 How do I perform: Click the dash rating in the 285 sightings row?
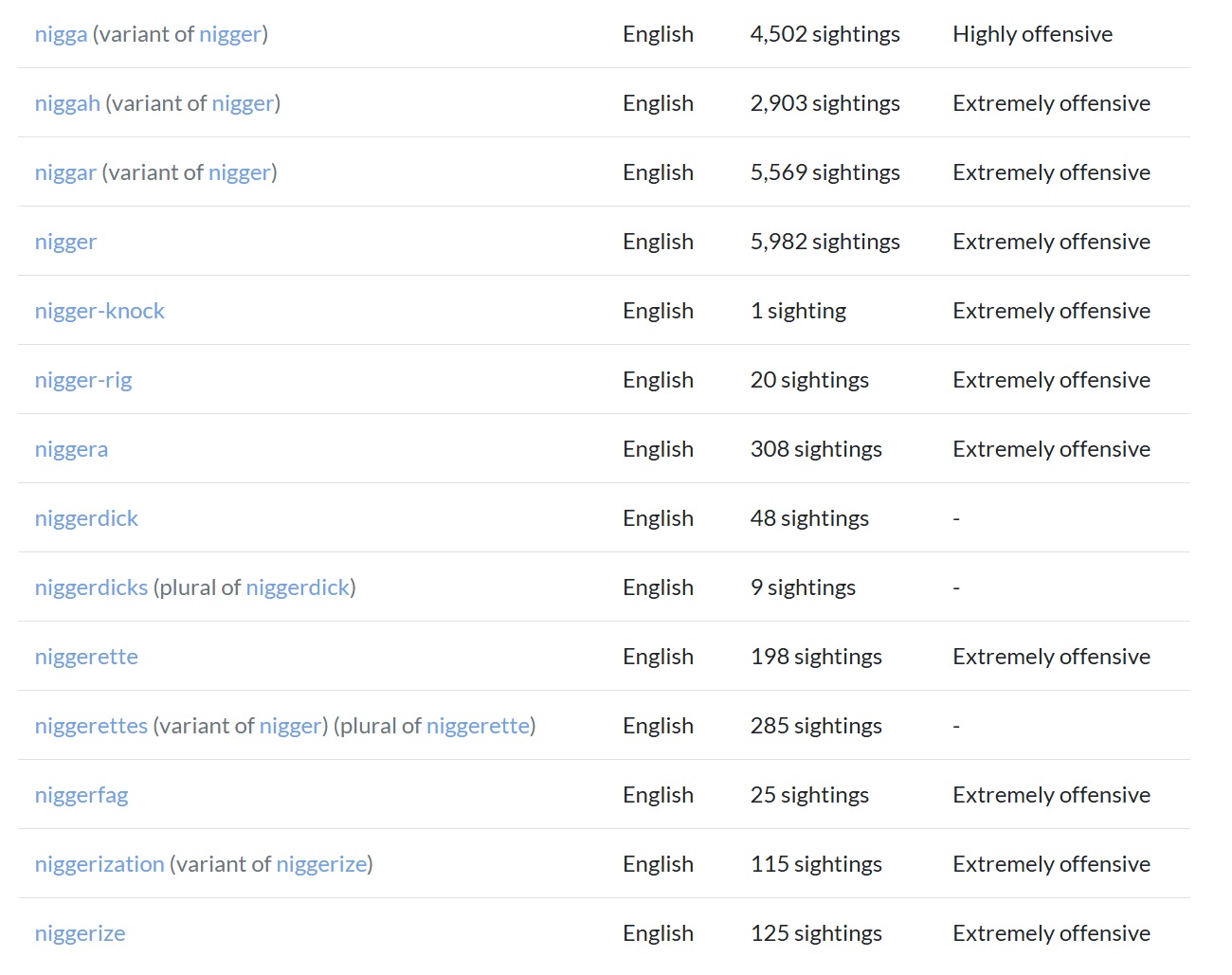coord(956,727)
